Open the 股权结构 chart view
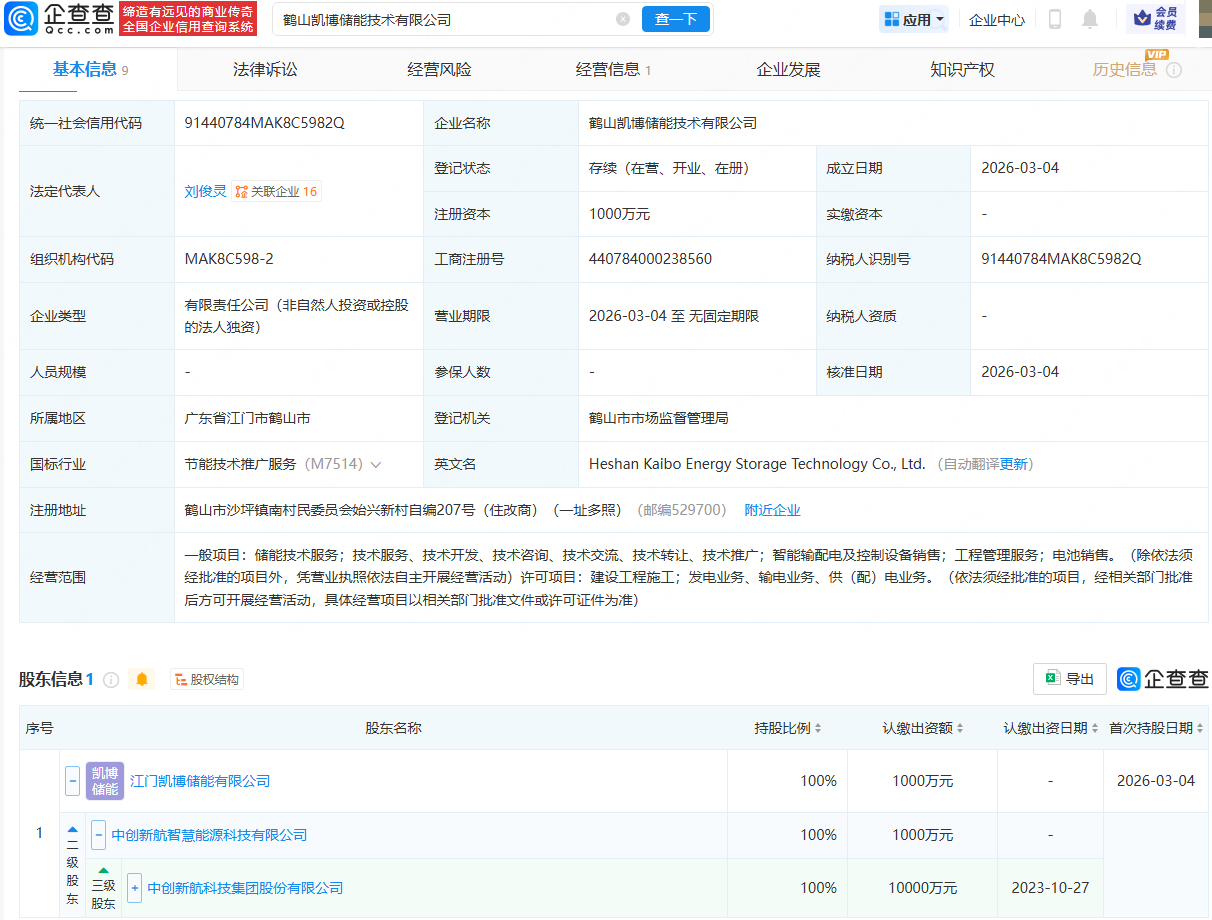Viewport: 1212px width, 920px height. 205,679
